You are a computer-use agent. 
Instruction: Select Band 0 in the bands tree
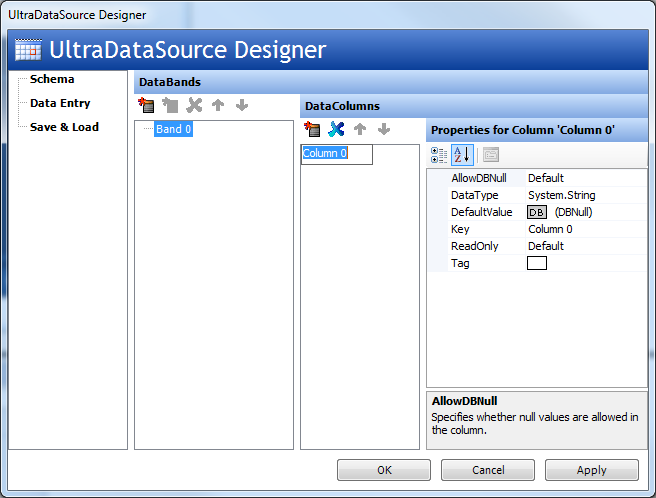click(x=173, y=129)
